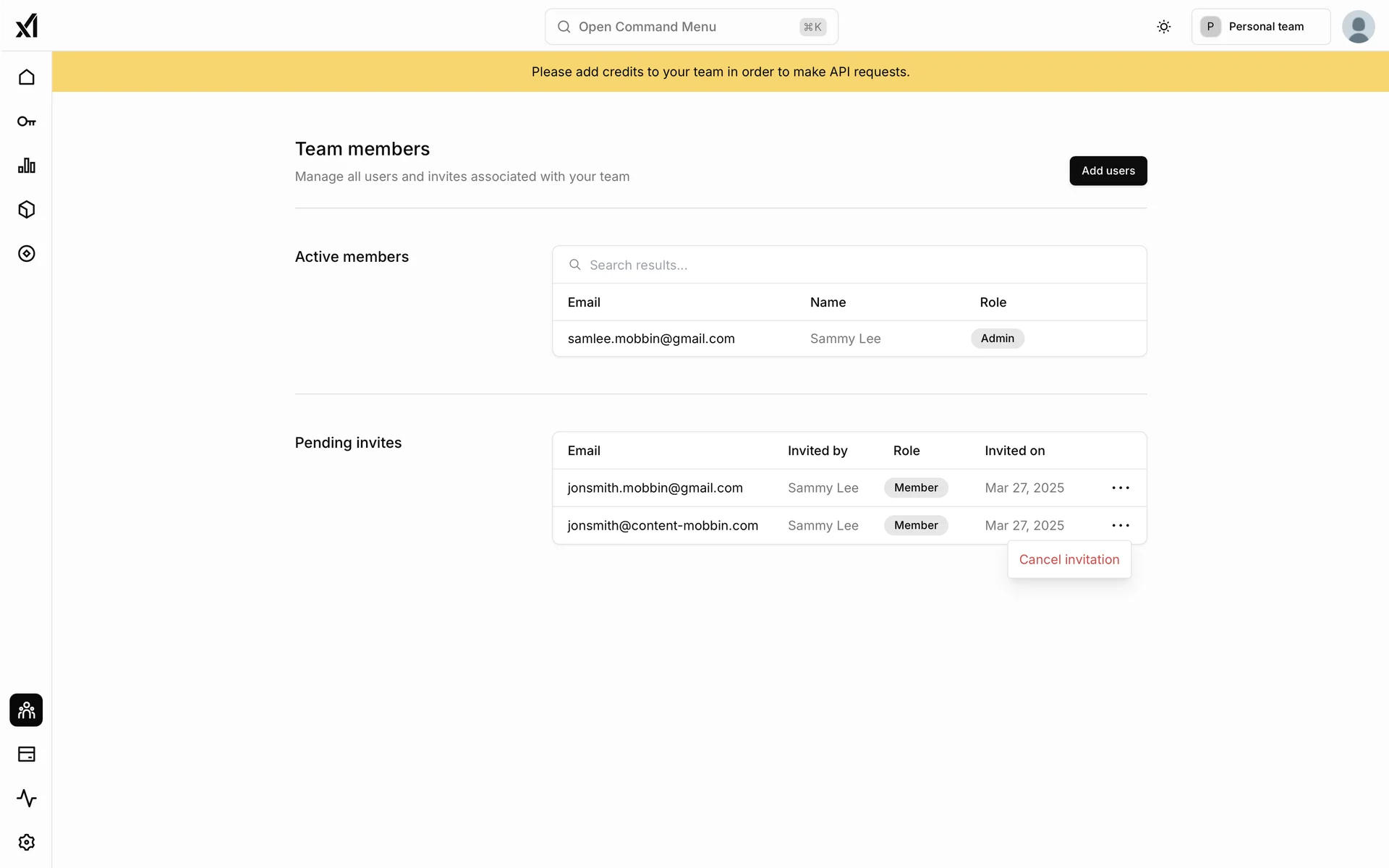1389x868 pixels.
Task: Open user profile avatar menu
Action: point(1358,27)
